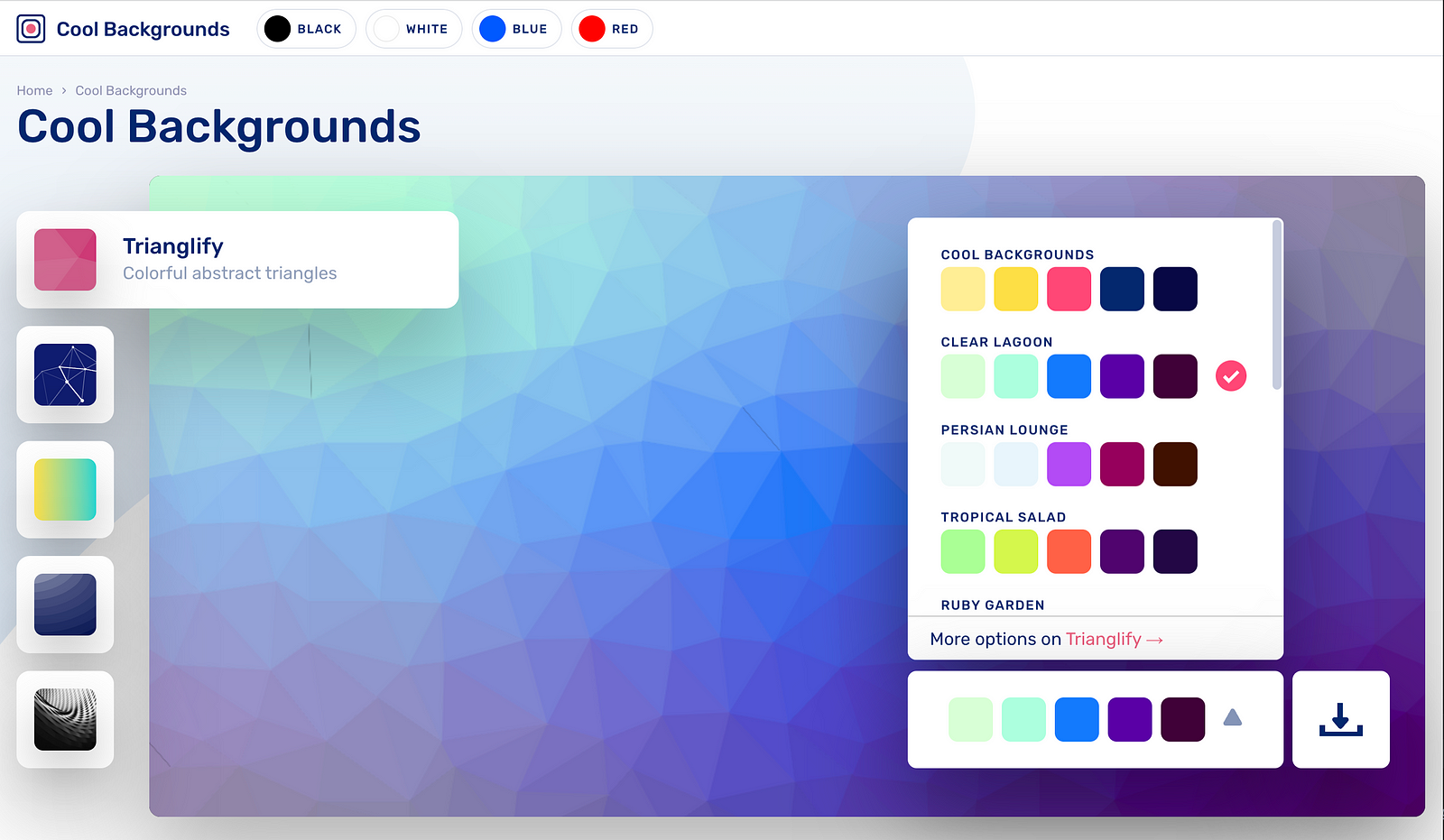Deselect the Clear Lagoon palette via its checkmark
The width and height of the screenshot is (1444, 840).
click(1231, 375)
